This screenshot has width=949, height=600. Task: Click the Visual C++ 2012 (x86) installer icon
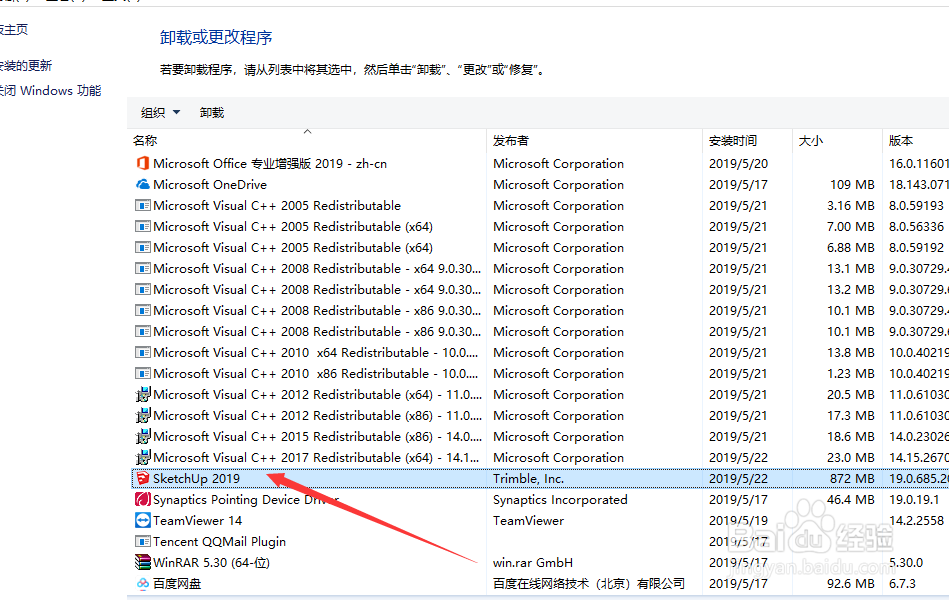click(x=143, y=415)
